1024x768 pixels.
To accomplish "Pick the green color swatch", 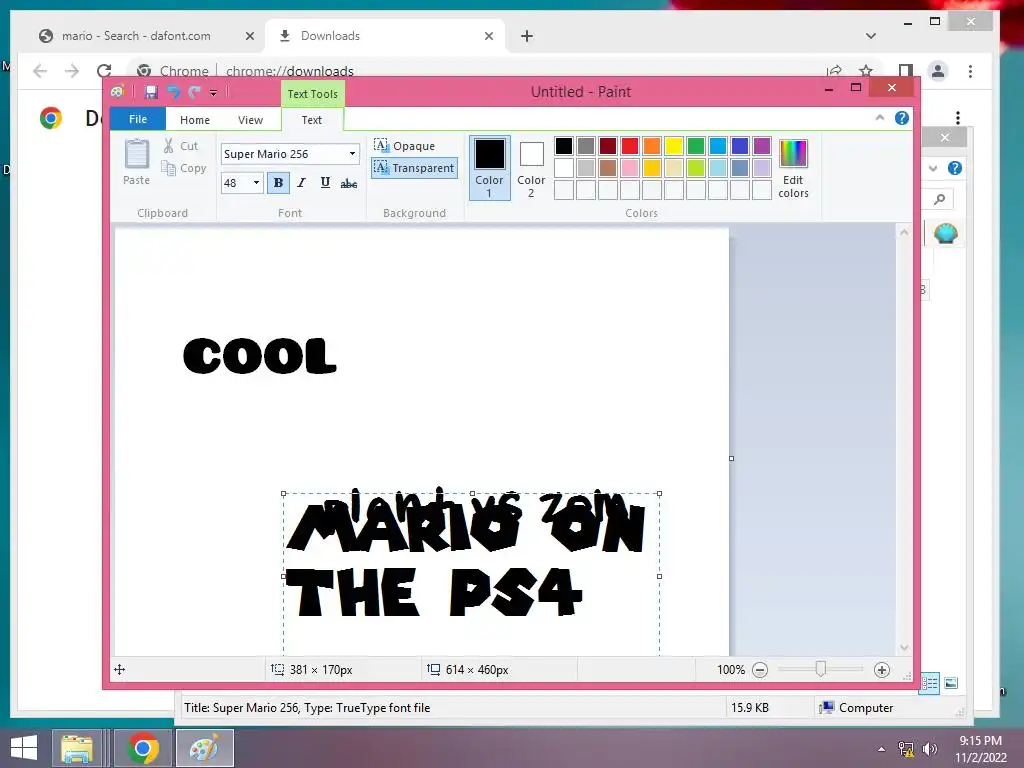I will pos(696,146).
